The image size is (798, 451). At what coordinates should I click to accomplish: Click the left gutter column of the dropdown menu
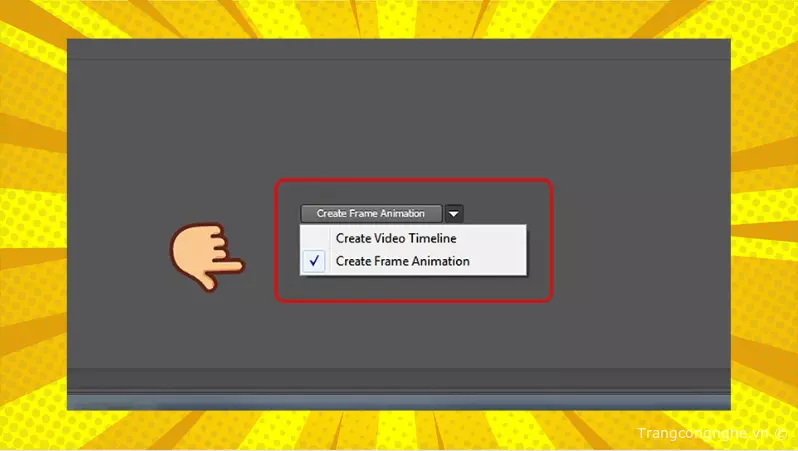(x=315, y=250)
